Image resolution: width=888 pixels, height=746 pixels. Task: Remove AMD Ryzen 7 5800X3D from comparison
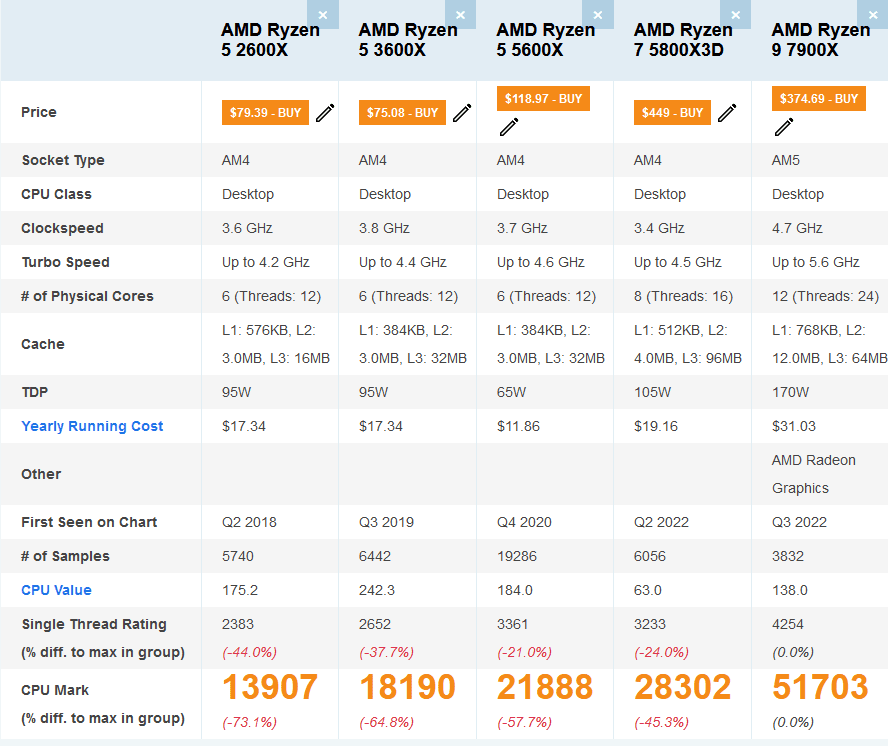pos(736,15)
